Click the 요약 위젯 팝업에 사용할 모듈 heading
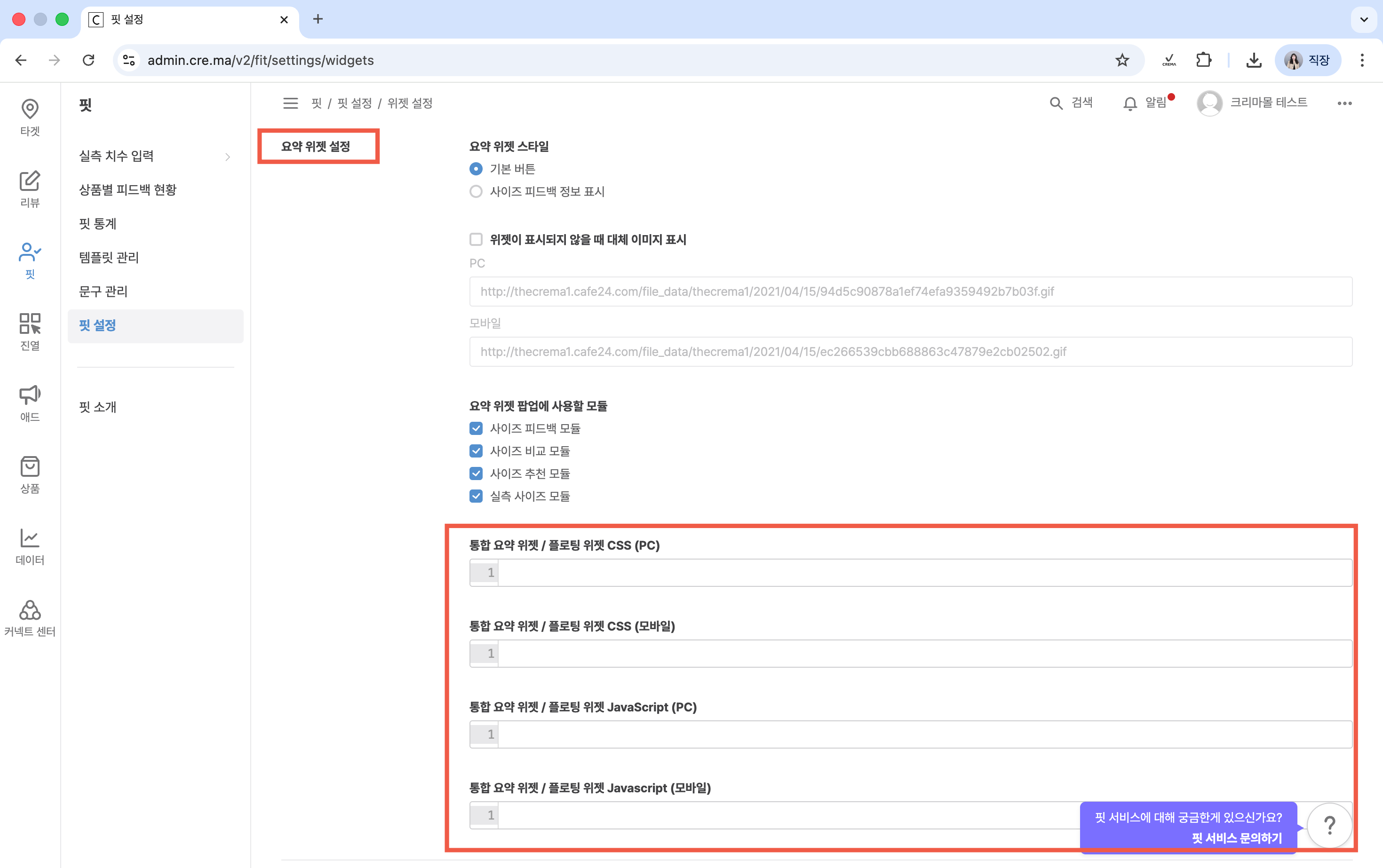This screenshot has width=1383, height=868. (x=538, y=406)
